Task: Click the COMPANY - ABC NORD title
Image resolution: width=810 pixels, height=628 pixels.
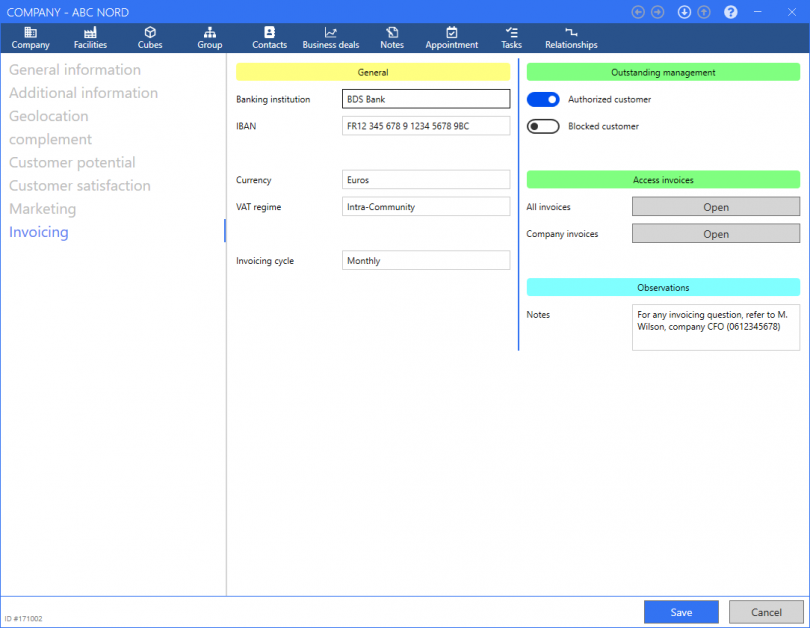Action: [x=68, y=12]
